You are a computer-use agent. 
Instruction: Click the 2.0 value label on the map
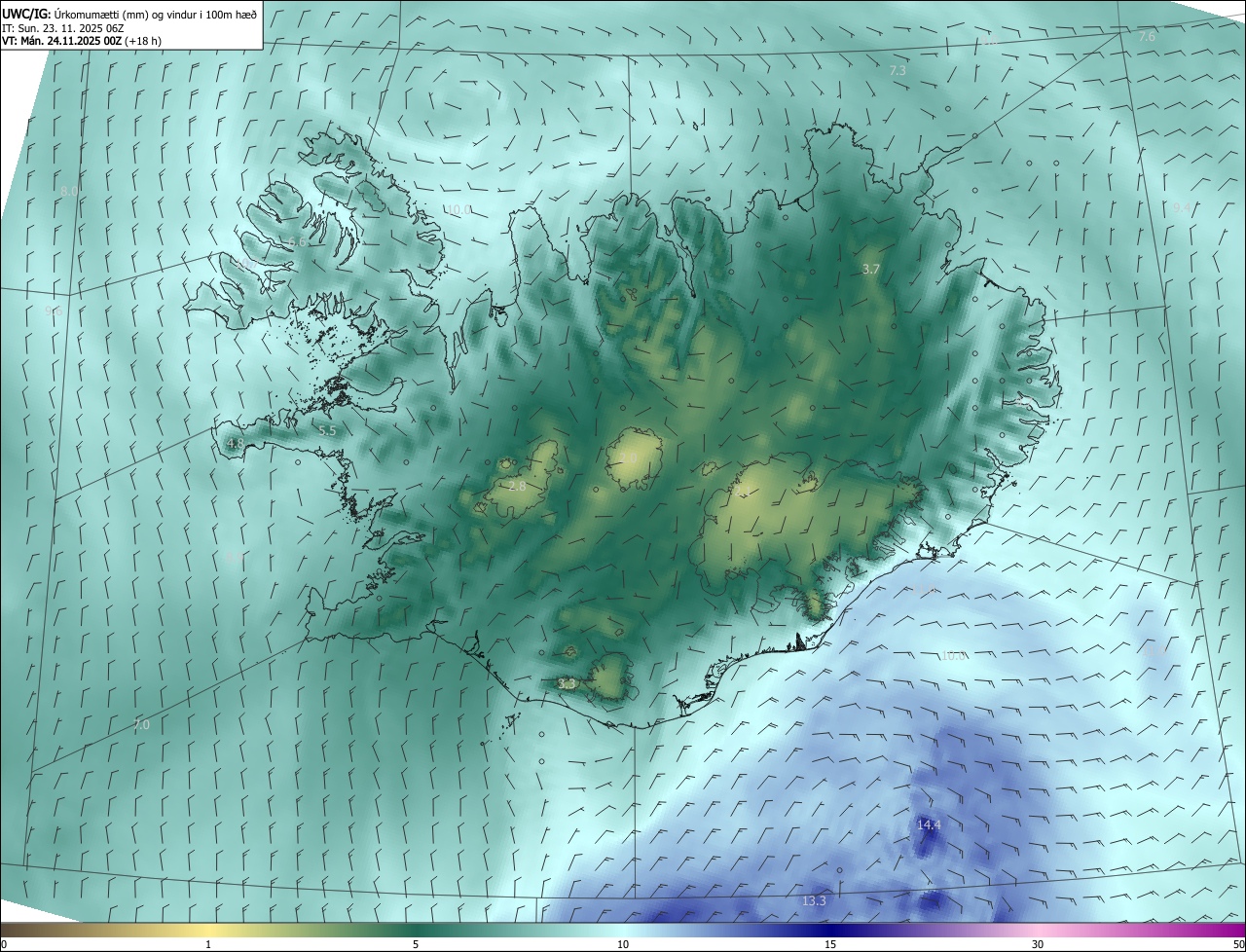click(x=628, y=458)
